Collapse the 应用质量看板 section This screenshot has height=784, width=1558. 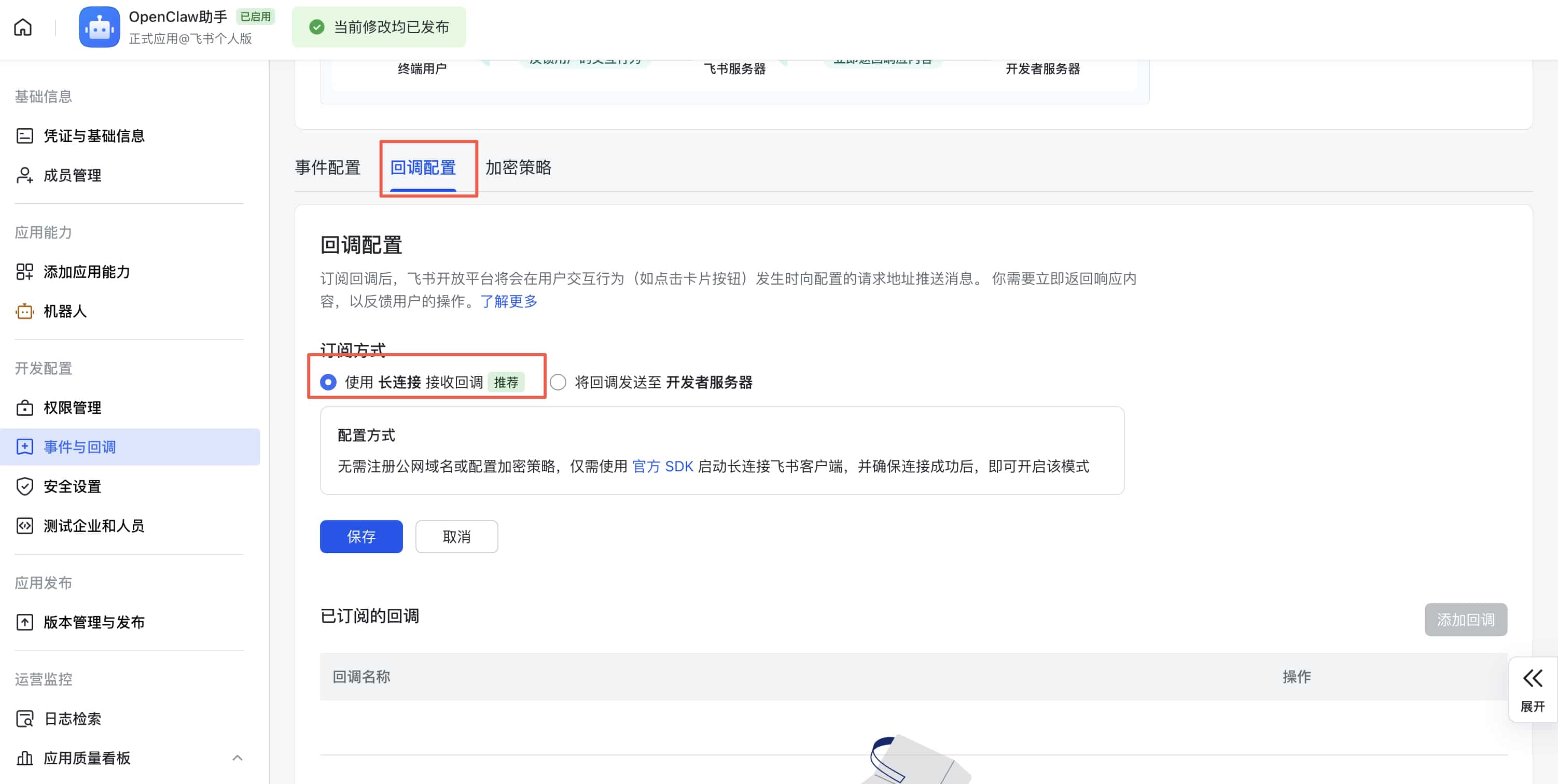[x=238, y=758]
